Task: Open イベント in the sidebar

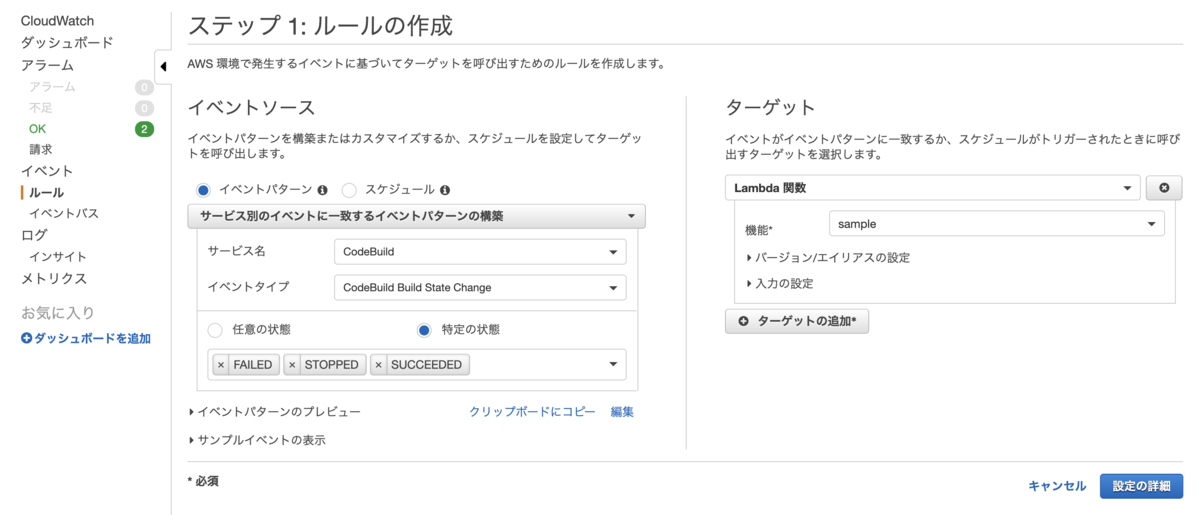Action: coord(47,171)
